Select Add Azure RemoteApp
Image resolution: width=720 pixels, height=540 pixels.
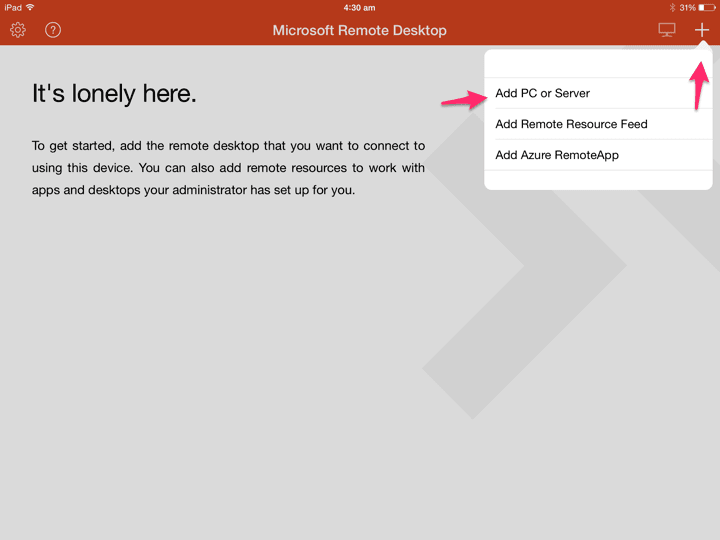tap(598, 155)
